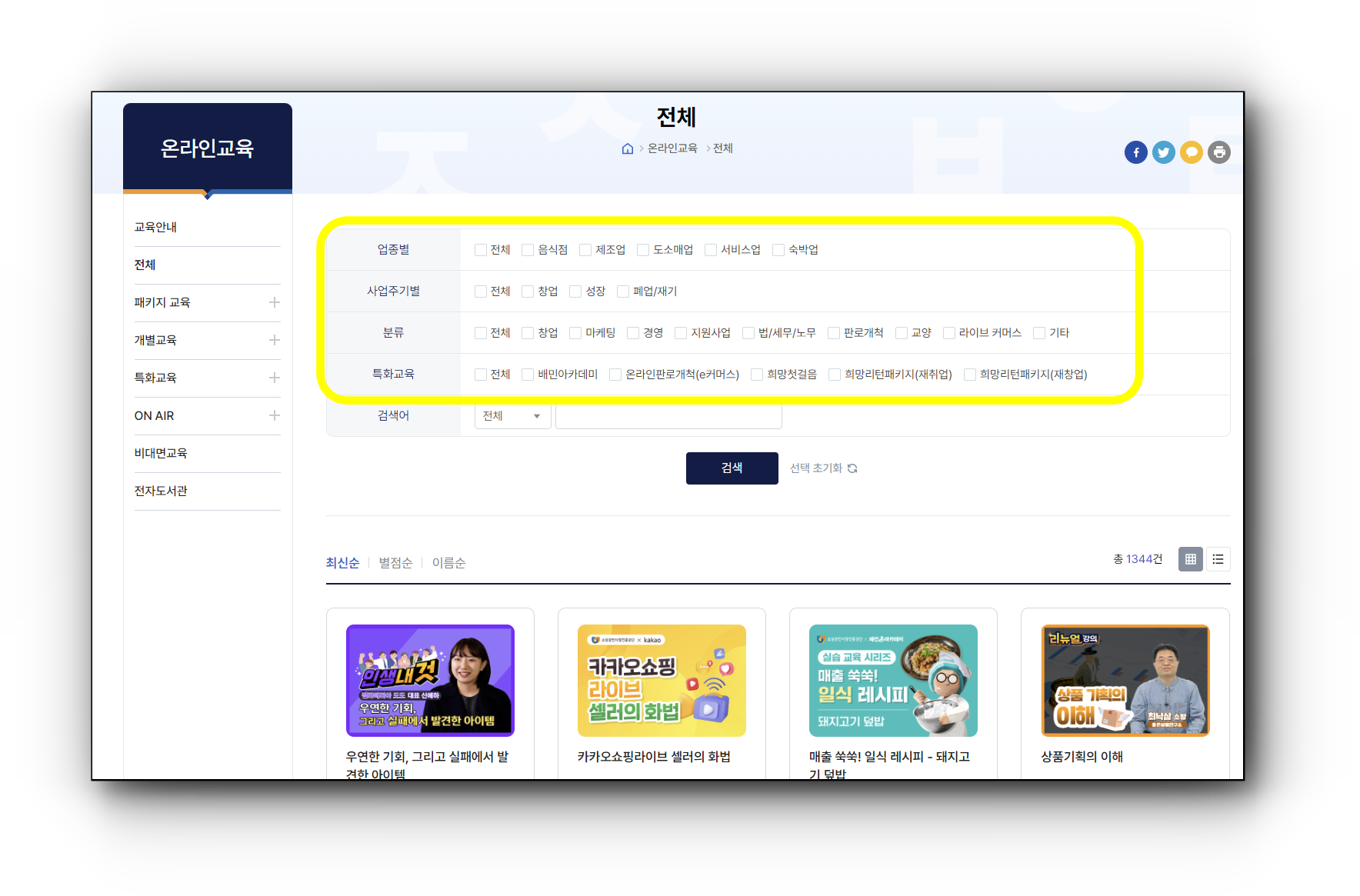Check the 법/세무/노무 checkbox
Viewport: 1360px width, 896px height.
click(748, 333)
